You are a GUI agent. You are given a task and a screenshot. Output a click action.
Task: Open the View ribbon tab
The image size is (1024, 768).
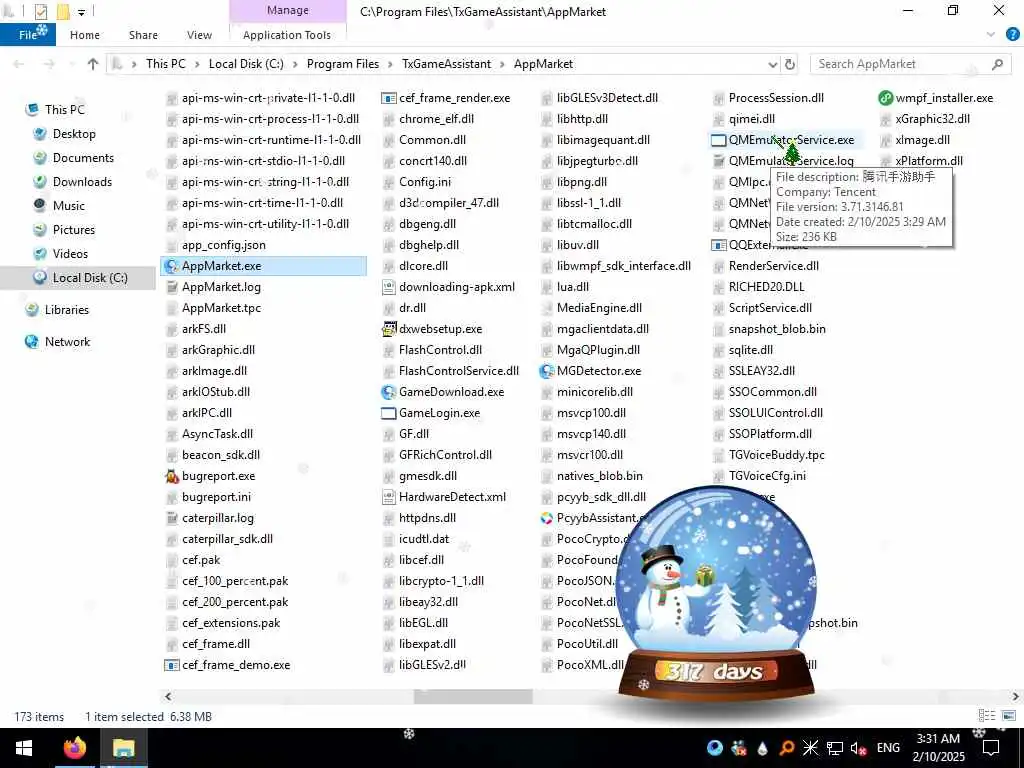pos(199,35)
